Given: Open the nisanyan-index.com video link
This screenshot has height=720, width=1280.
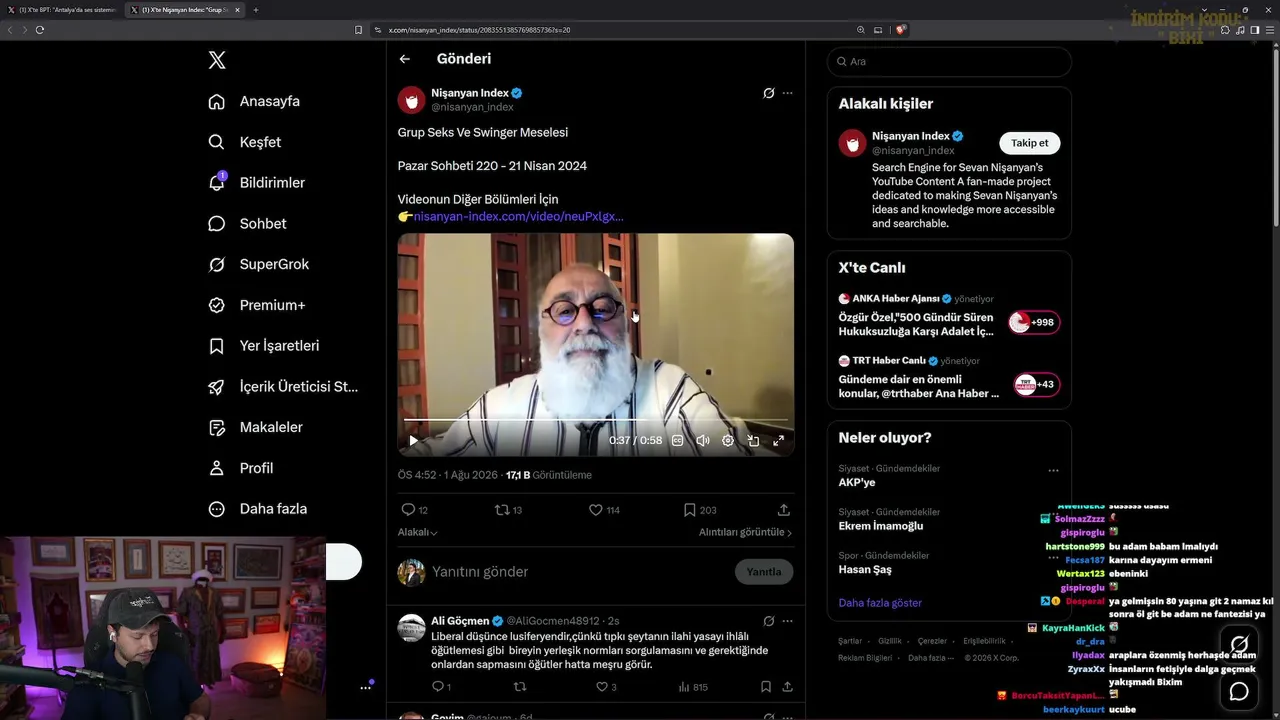Looking at the screenshot, I should [x=518, y=216].
